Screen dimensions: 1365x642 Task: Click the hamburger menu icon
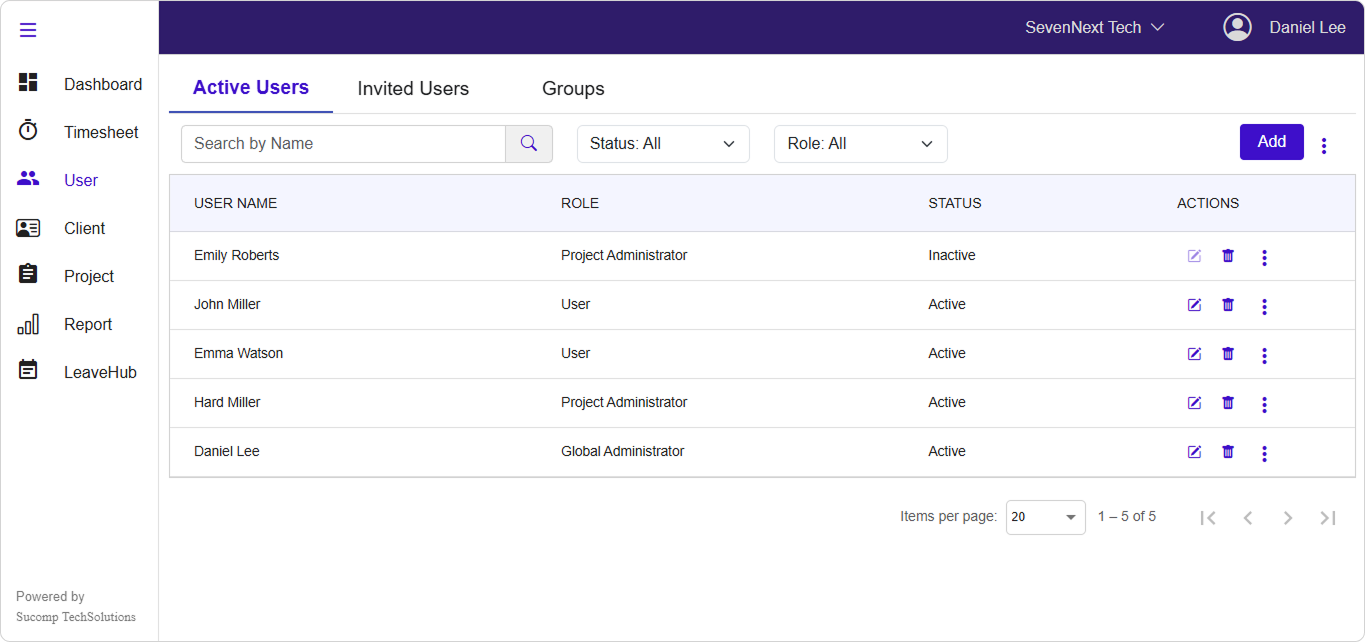click(x=28, y=30)
